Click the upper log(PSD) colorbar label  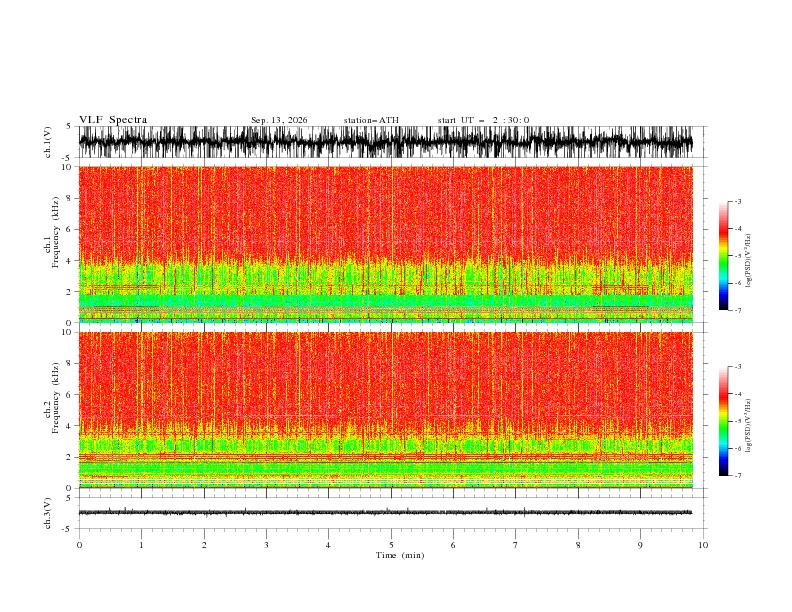749,261
